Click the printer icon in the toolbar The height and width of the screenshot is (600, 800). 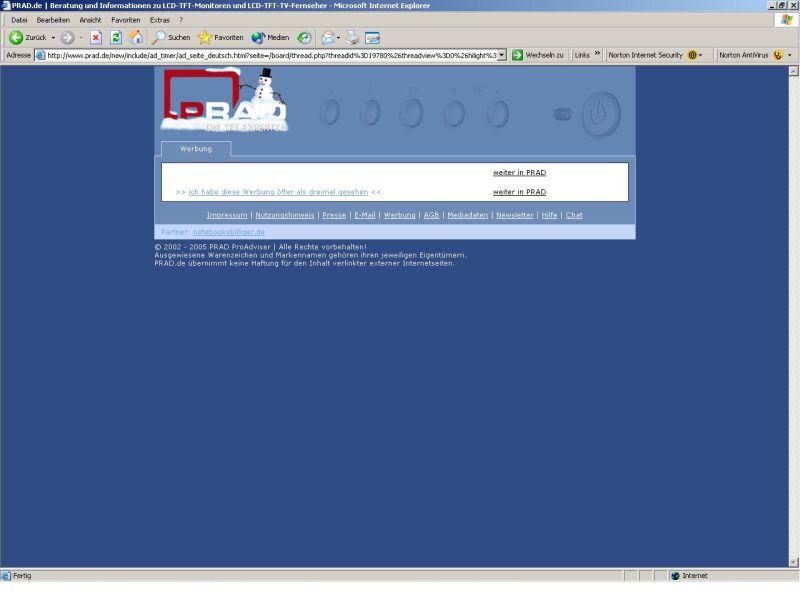(352, 37)
